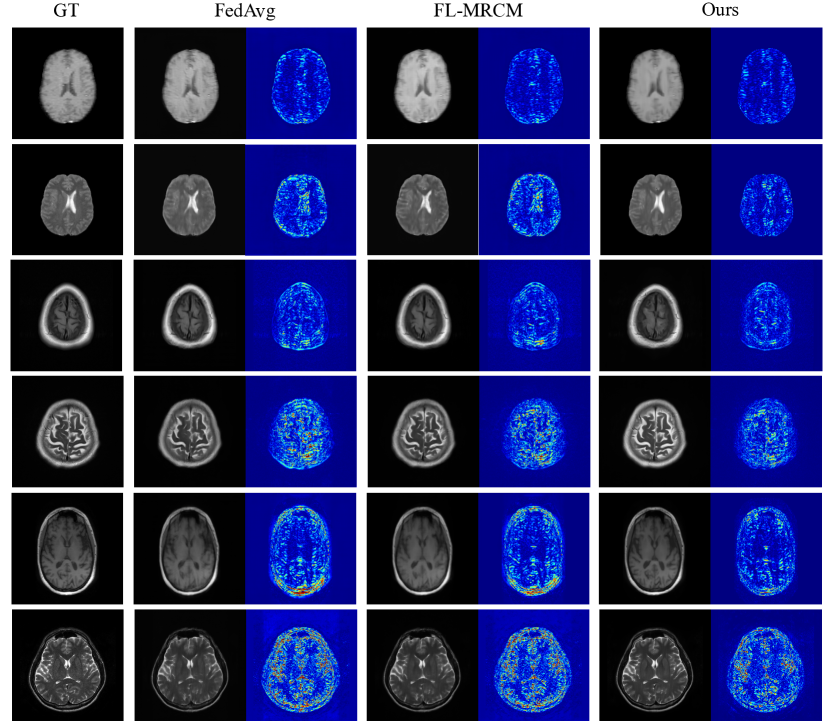This screenshot has height=726, width=831.
Task: View FL-MRCM reconstruction in the fifth row
Action: [422, 548]
